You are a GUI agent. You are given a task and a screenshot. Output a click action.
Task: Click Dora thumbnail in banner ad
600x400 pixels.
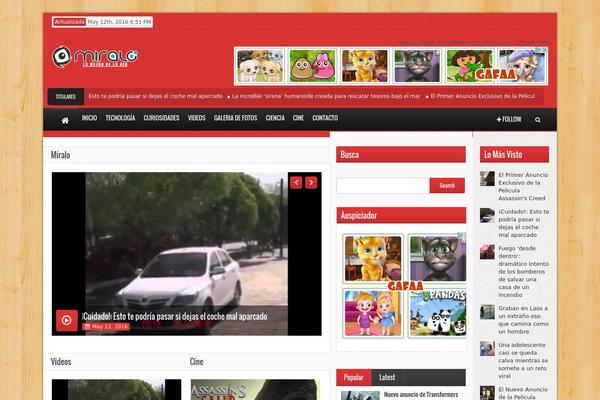tap(470, 66)
